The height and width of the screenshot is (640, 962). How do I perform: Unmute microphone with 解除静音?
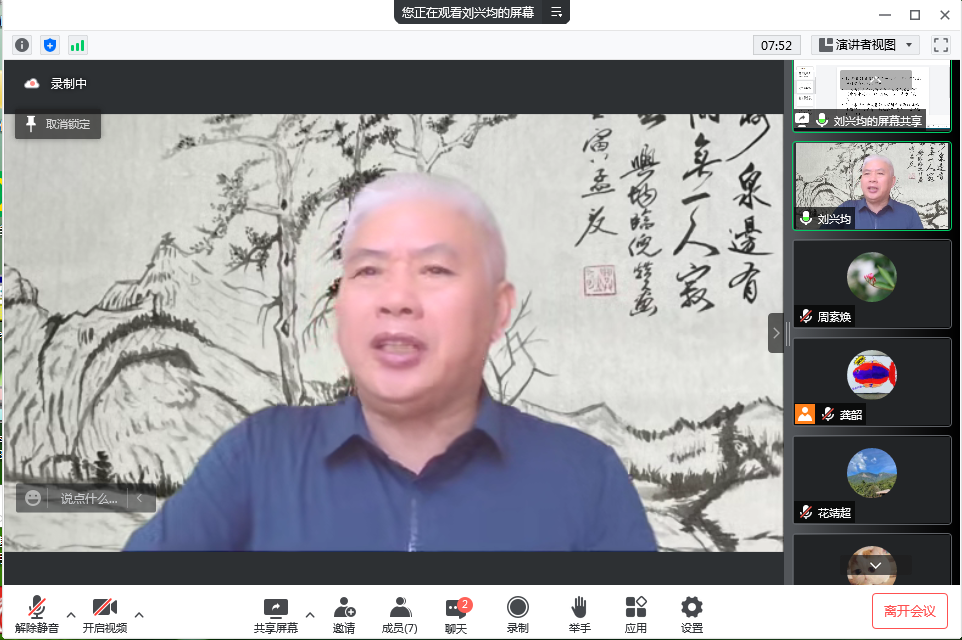coord(37,615)
